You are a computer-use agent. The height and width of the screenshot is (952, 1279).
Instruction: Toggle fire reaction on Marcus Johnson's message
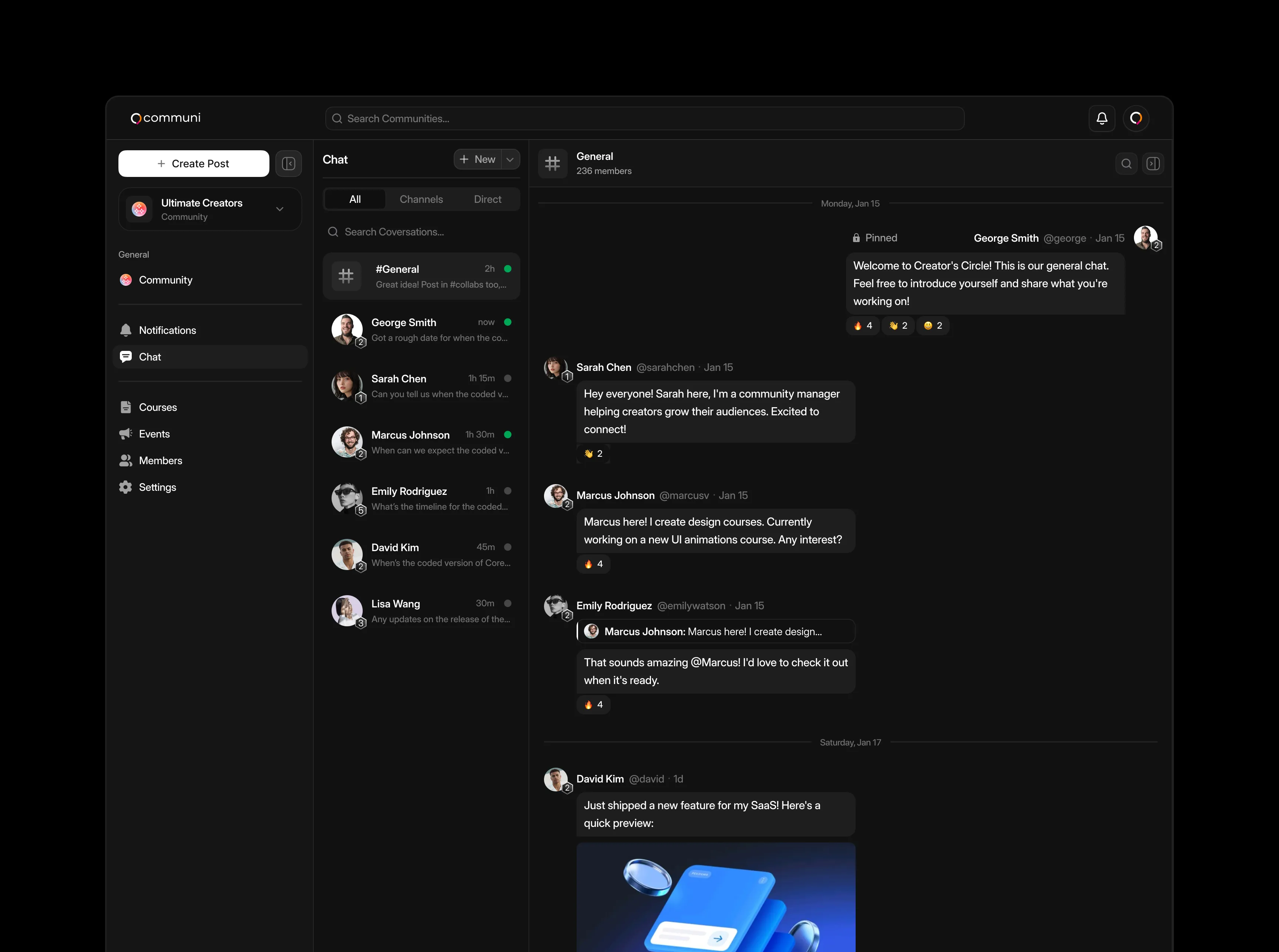tap(593, 564)
